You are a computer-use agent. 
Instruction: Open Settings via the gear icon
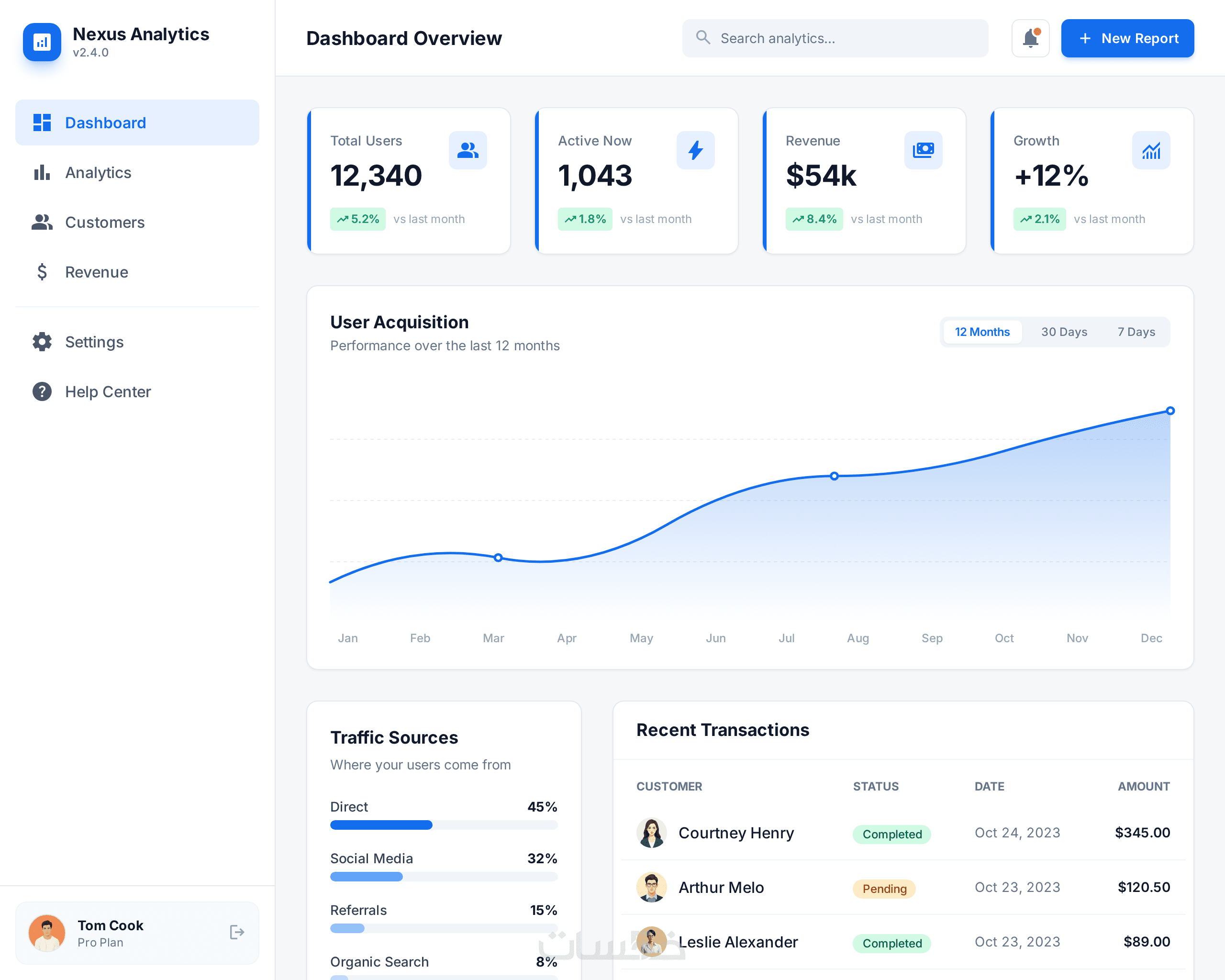click(x=42, y=342)
